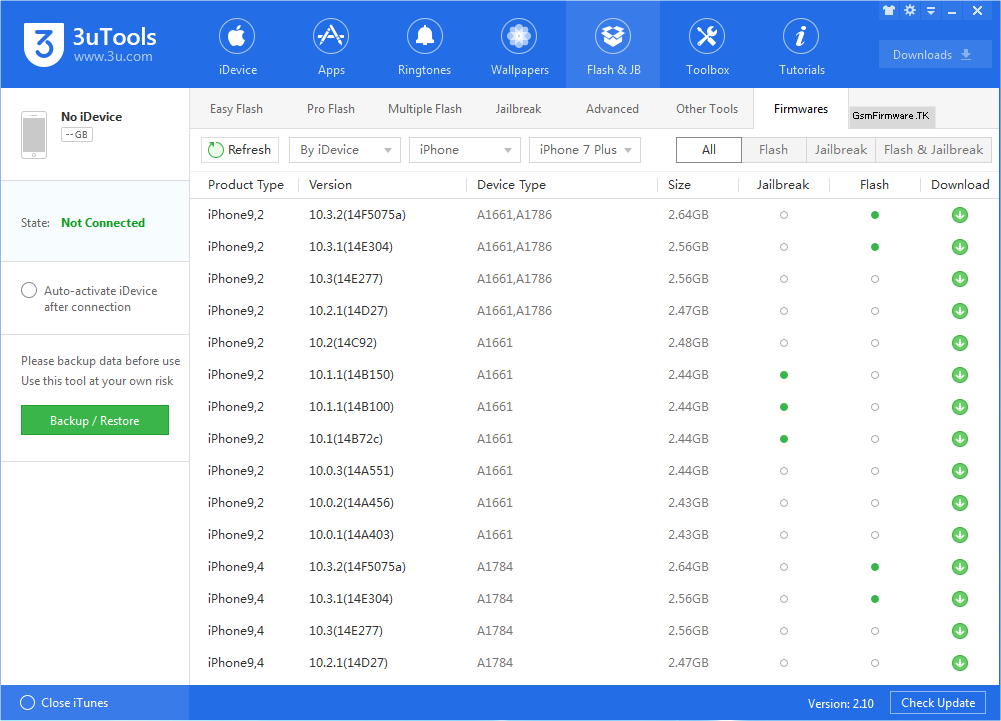1001x721 pixels.
Task: Select the Firmwares tab
Action: click(x=801, y=109)
